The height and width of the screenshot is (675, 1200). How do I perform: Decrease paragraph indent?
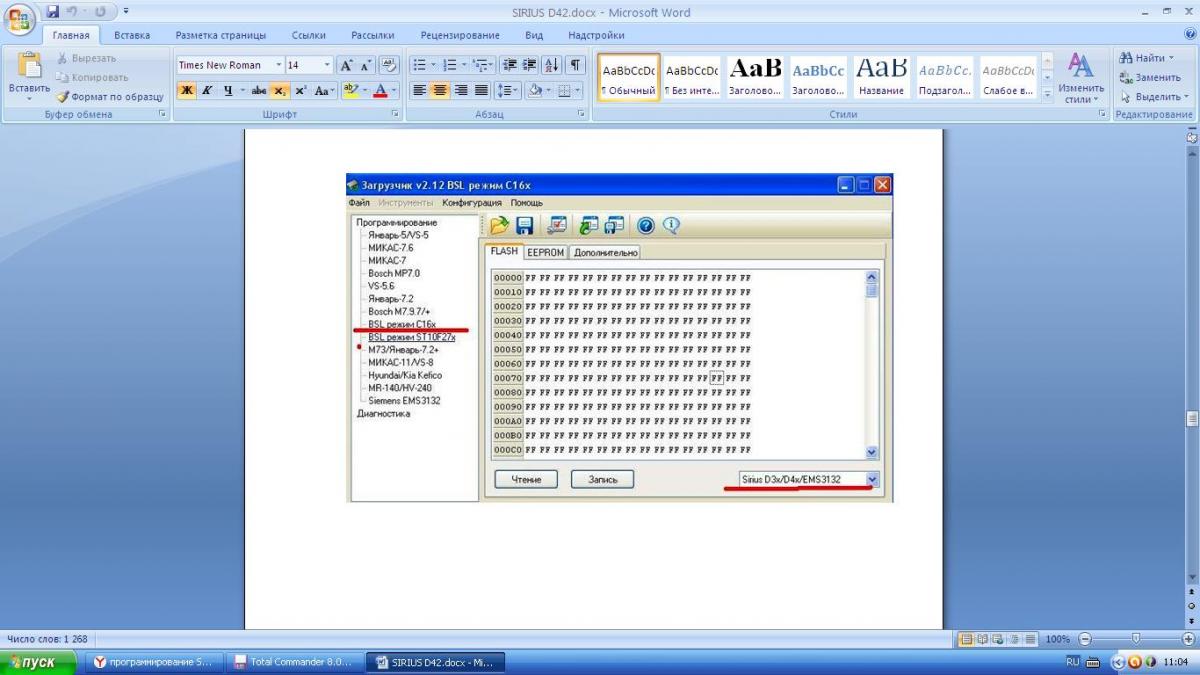[x=510, y=65]
